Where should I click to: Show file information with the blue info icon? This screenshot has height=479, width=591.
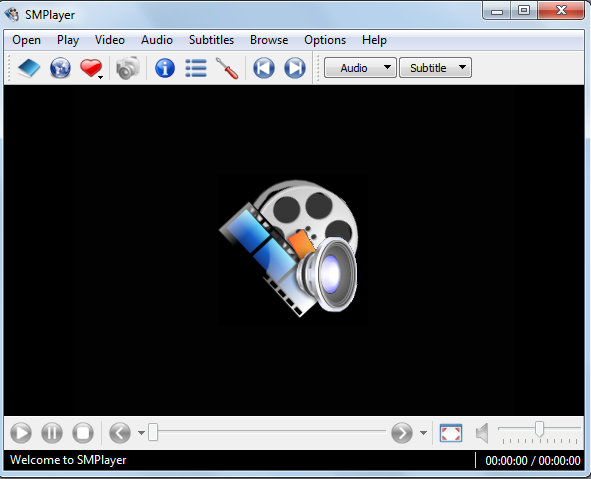point(165,68)
